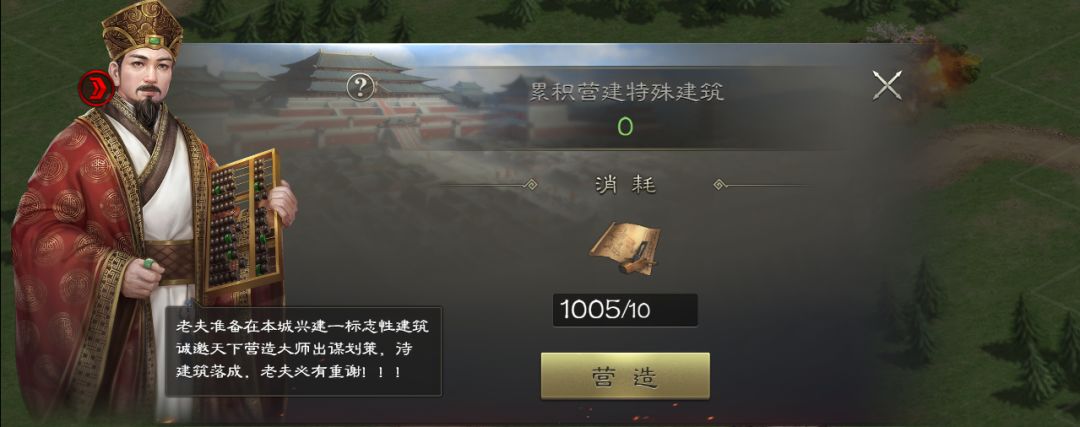The width and height of the screenshot is (1080, 427).
Task: Close the dialog with crossed-swords X
Action: 886,86
